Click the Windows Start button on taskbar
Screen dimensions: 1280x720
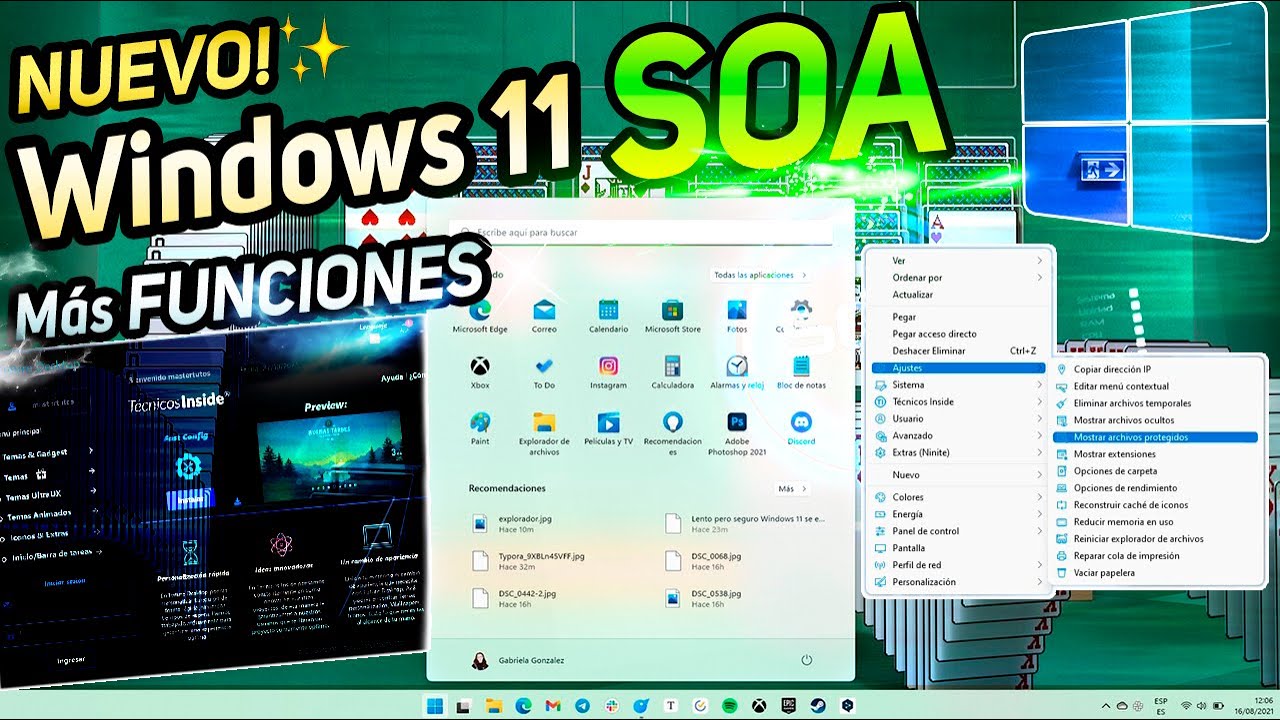[x=435, y=706]
